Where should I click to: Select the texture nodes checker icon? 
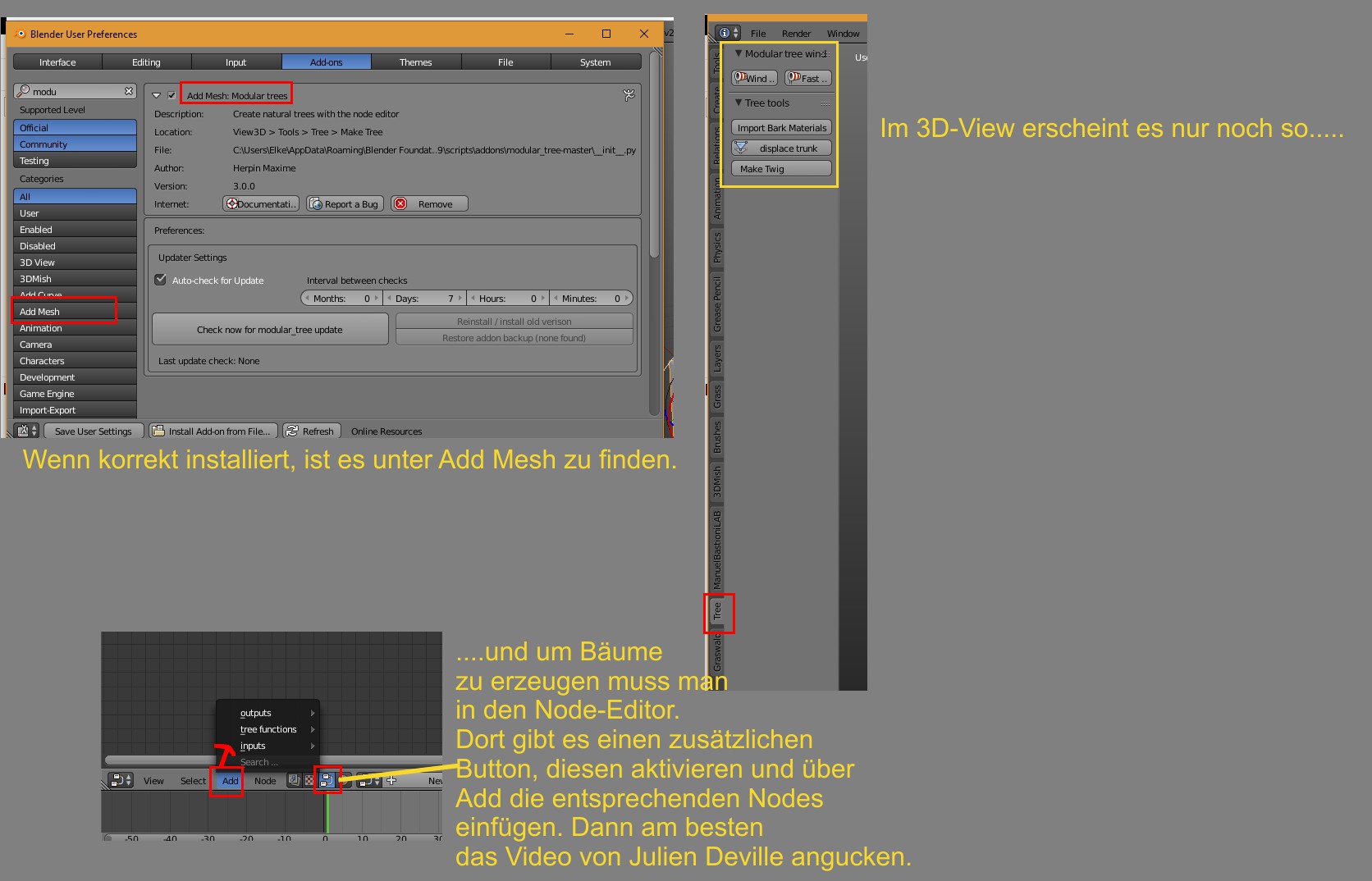point(309,780)
